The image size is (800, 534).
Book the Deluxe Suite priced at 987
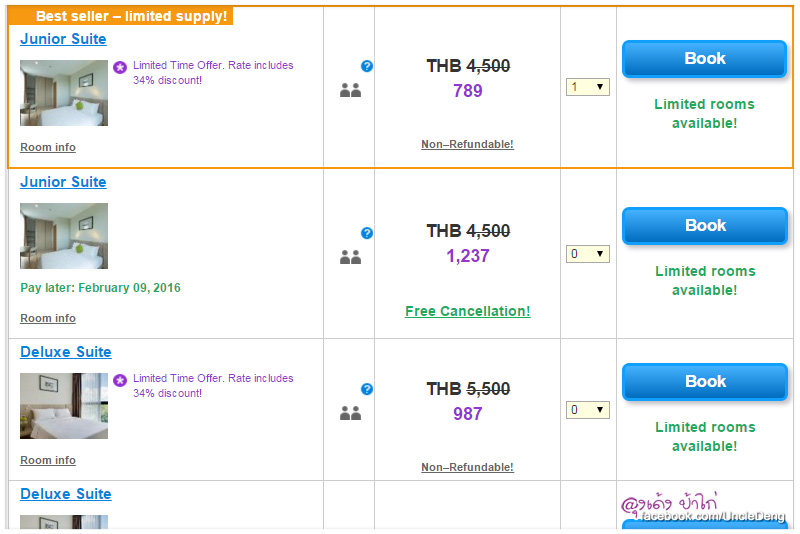[705, 382]
